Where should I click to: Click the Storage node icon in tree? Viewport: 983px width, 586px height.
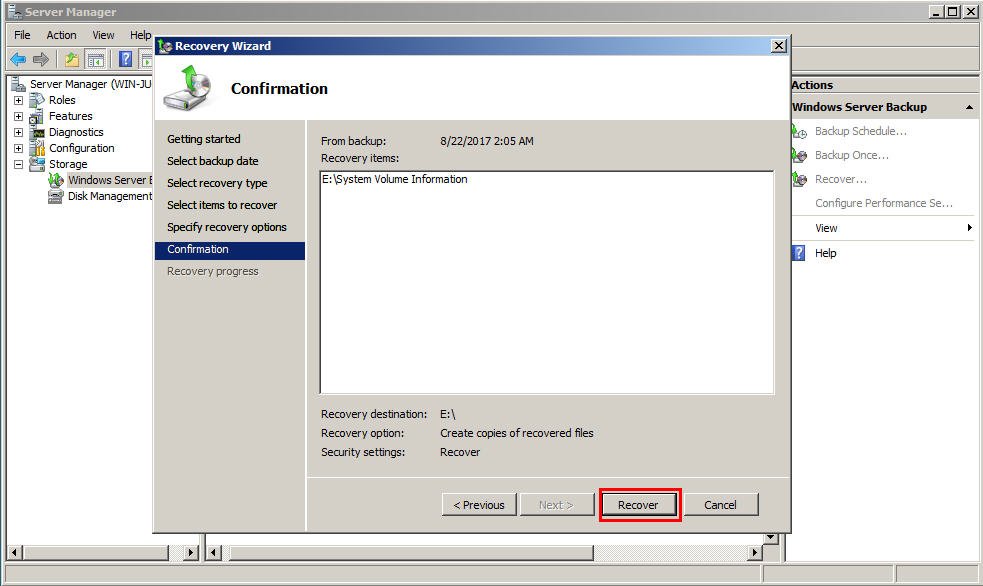pyautogui.click(x=37, y=164)
